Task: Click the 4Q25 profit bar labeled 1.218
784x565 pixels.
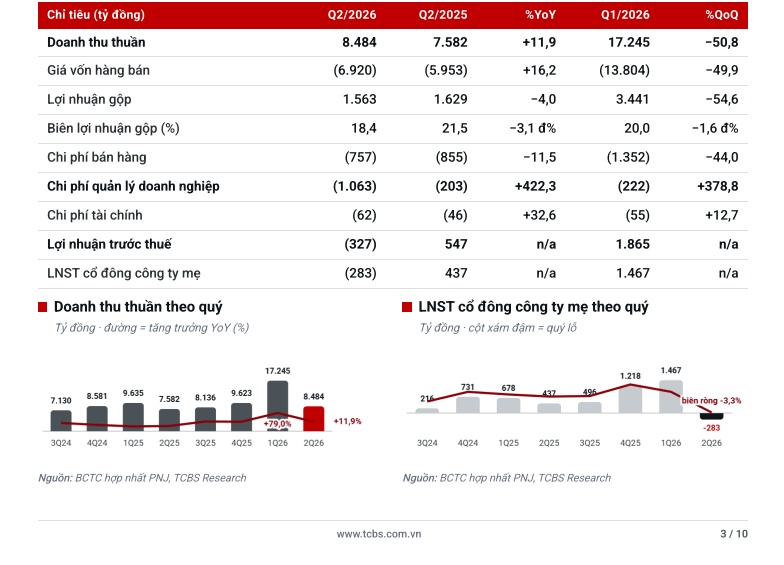Action: point(630,400)
